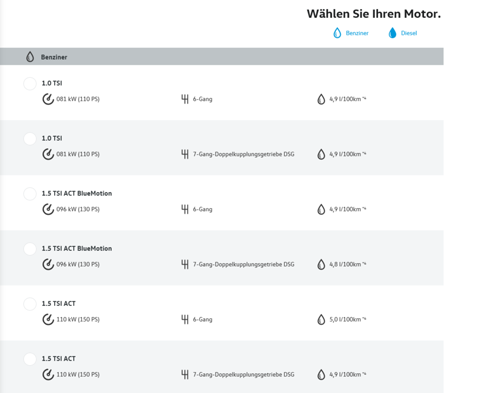The width and height of the screenshot is (500, 393).
Task: Click the 110 kW (150 PS) DSG power label
Action: pyautogui.click(x=78, y=374)
